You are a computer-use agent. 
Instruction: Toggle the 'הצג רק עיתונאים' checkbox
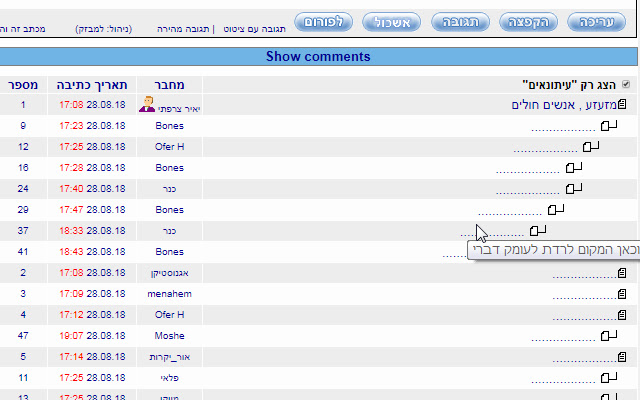(x=626, y=85)
